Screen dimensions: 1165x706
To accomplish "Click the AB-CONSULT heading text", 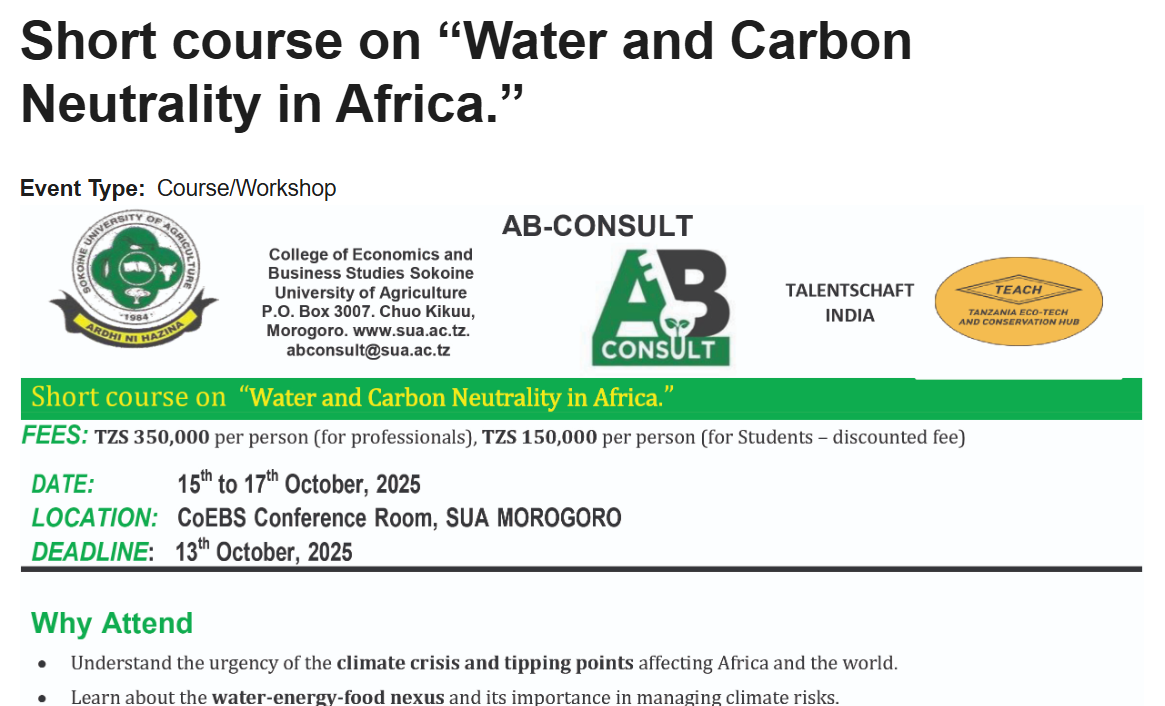I will pos(597,226).
